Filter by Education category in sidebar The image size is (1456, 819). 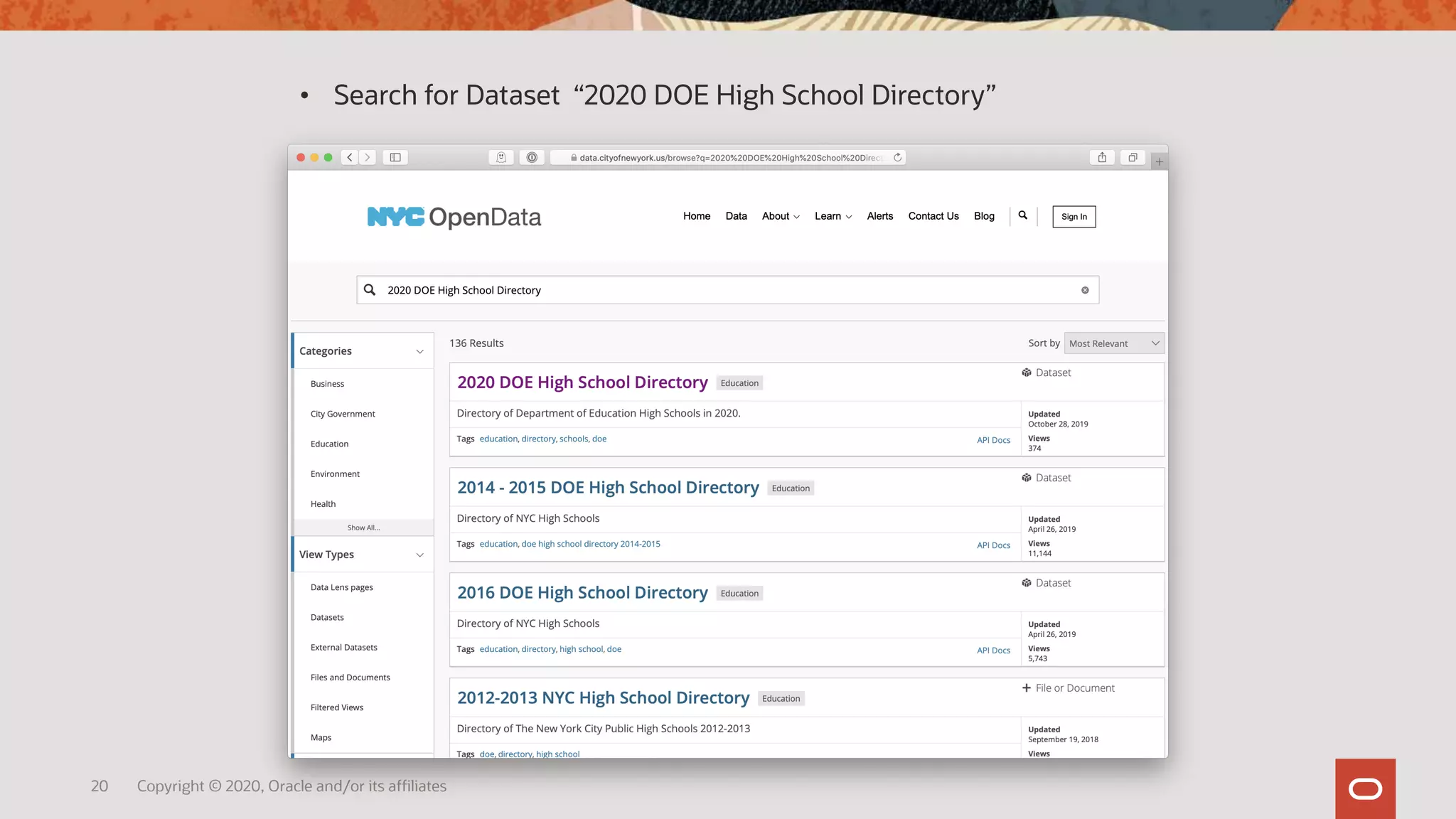point(329,444)
